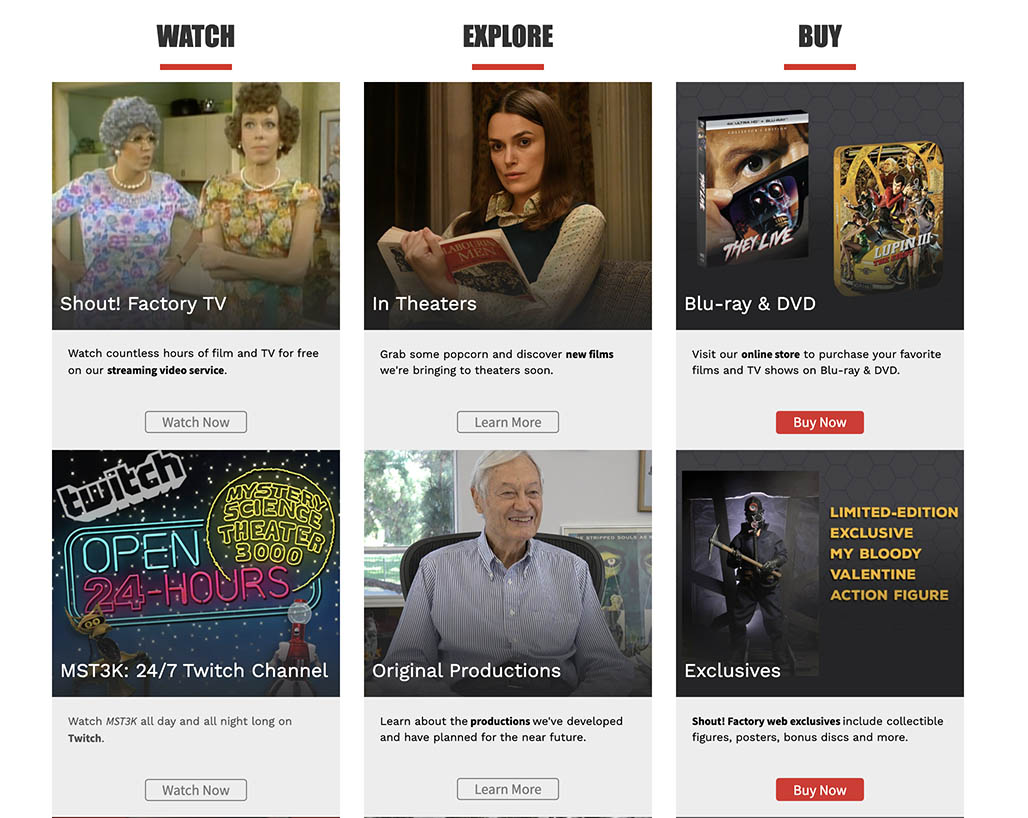Follow the Shout! Factory web exclusives link
The image size is (1028, 818).
point(766,721)
